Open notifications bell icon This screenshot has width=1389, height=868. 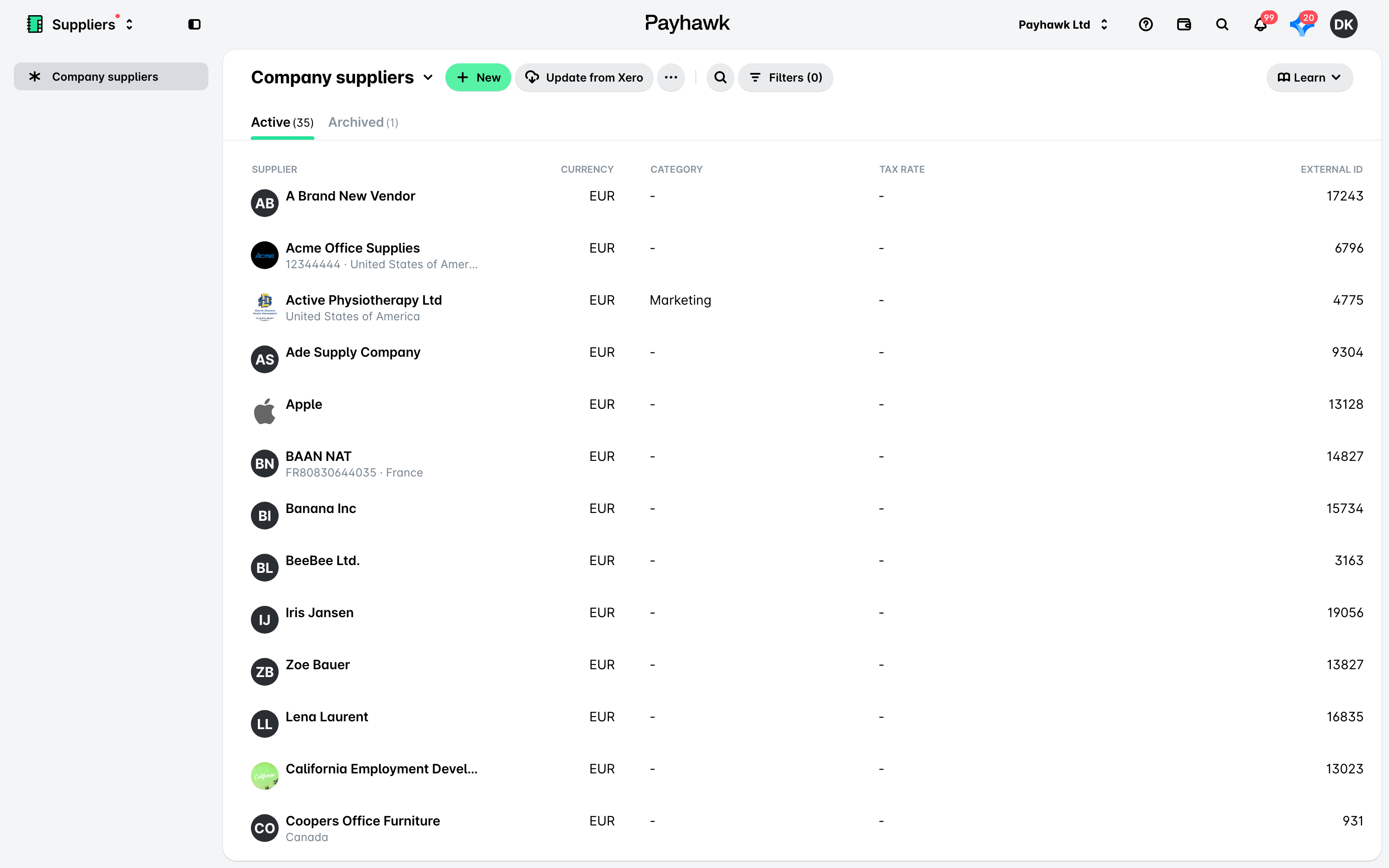pyautogui.click(x=1261, y=24)
